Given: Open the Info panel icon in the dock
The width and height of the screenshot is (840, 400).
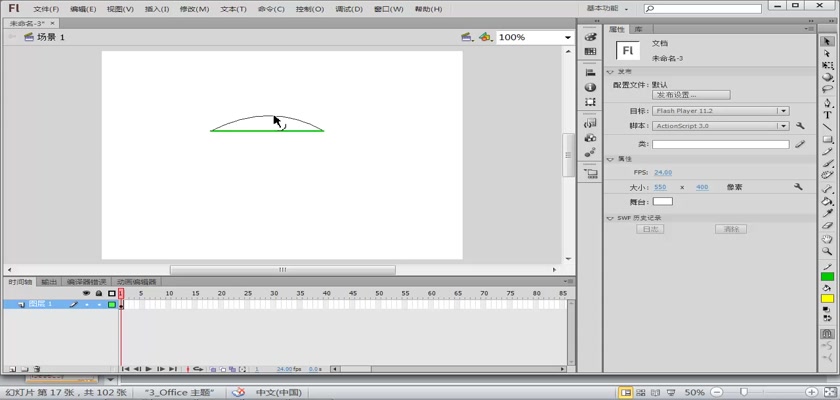Looking at the screenshot, I should (x=590, y=87).
